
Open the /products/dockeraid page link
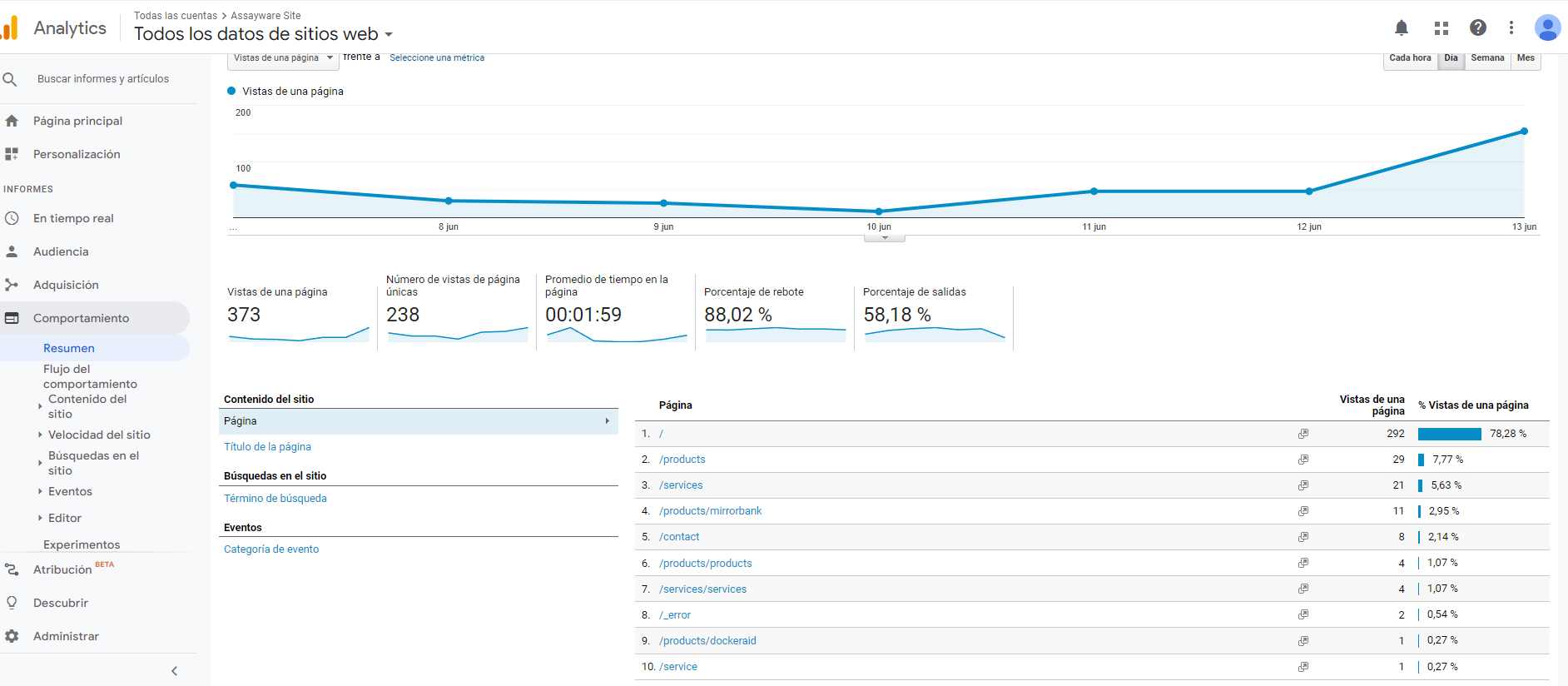[x=707, y=641]
